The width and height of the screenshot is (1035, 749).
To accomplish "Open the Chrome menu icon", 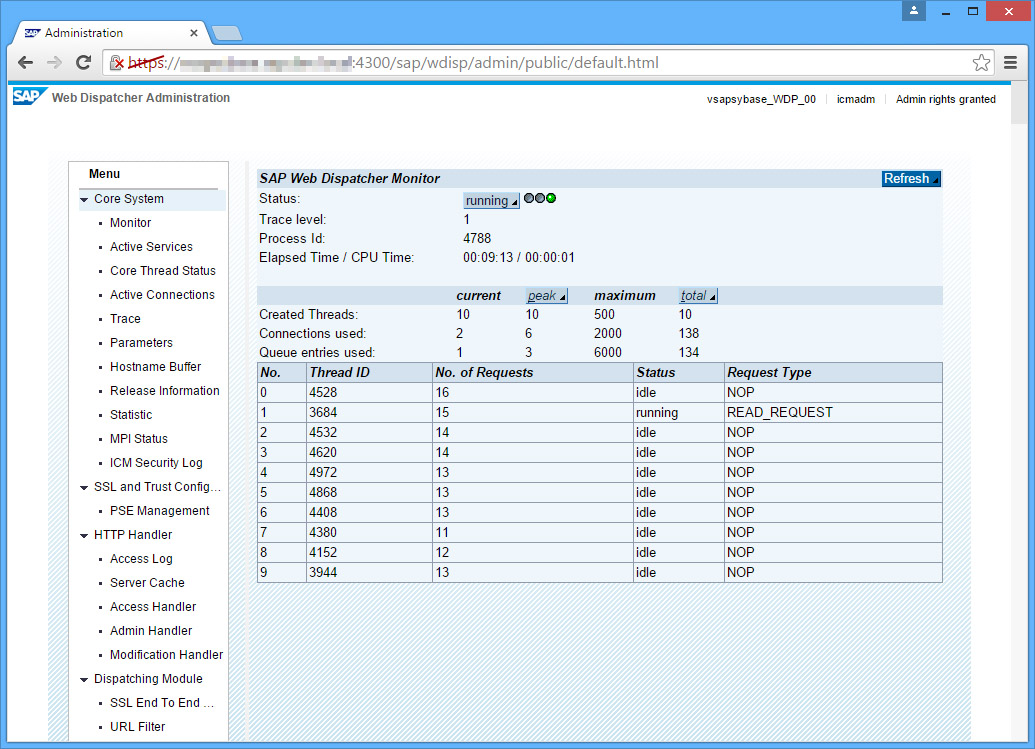I will (x=1012, y=62).
